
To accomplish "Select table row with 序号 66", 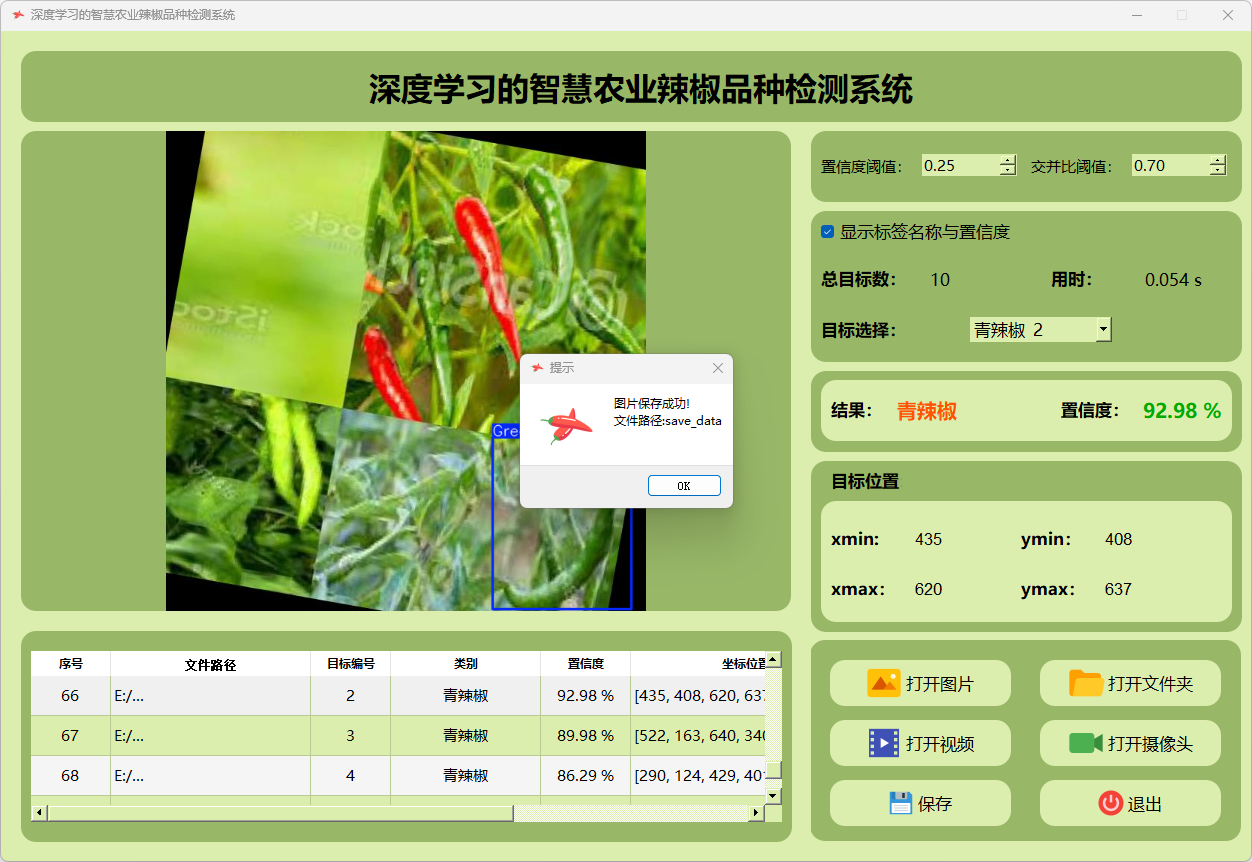I will [x=398, y=695].
